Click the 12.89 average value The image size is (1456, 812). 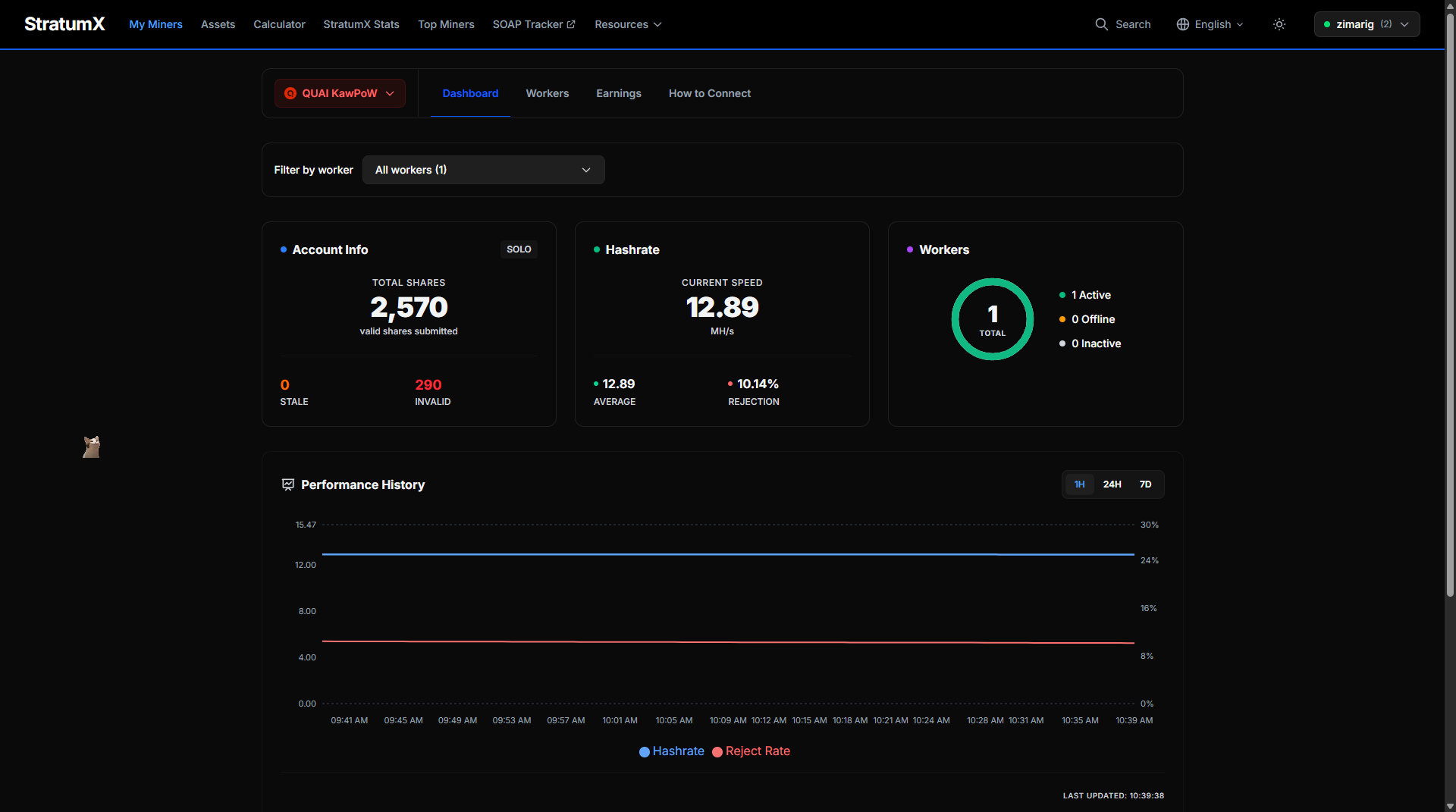point(618,384)
